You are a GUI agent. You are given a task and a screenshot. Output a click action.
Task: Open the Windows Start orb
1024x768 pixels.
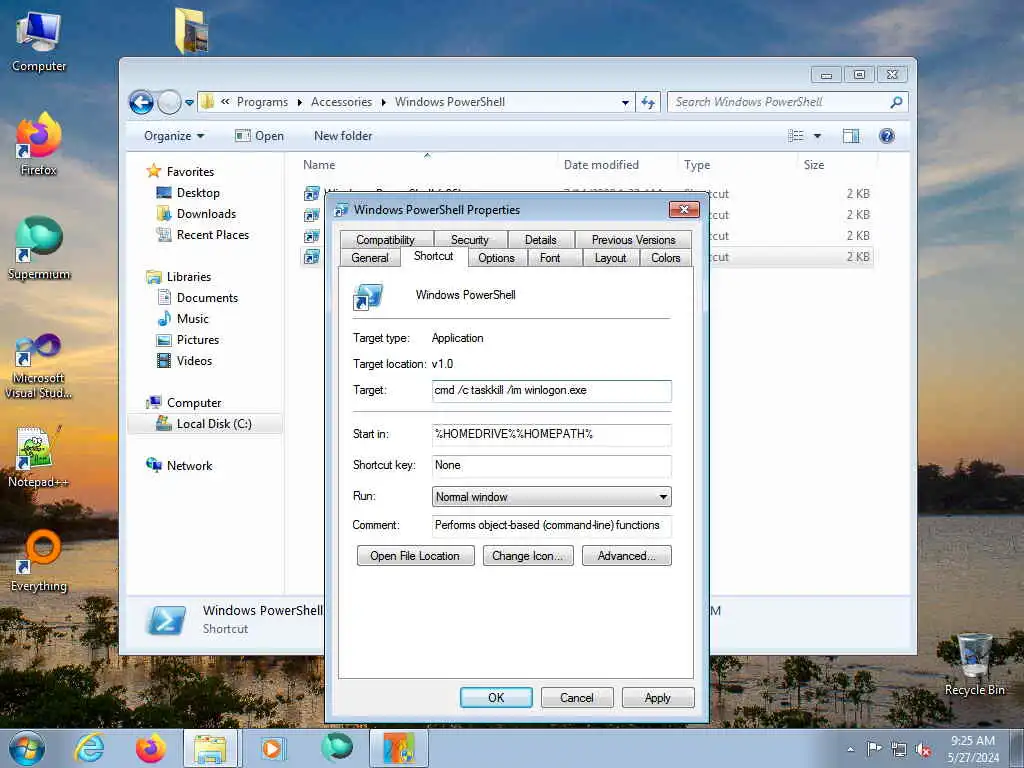pos(27,748)
